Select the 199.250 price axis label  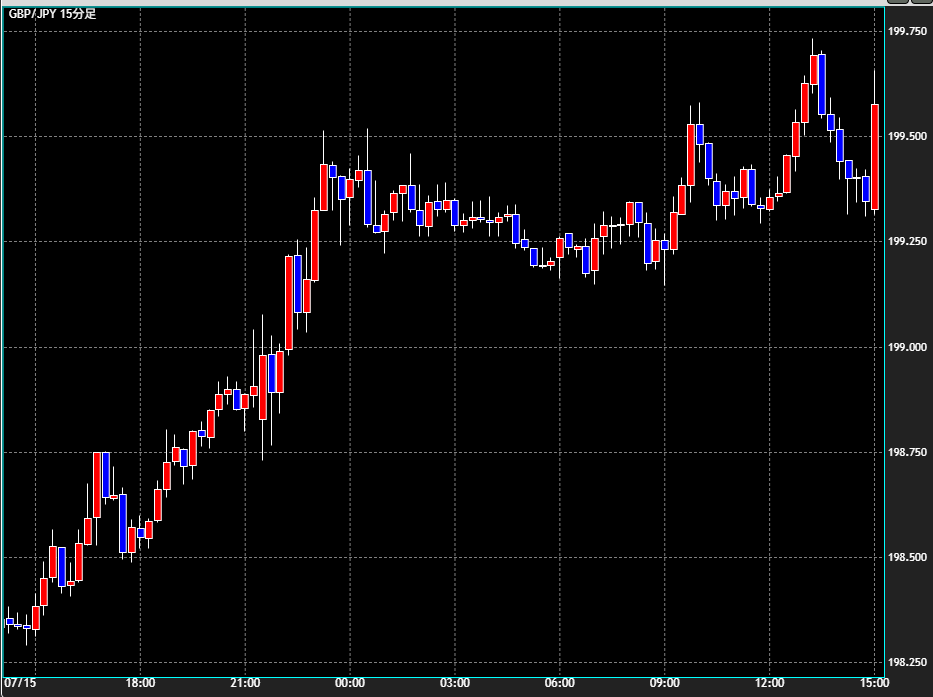pyautogui.click(x=907, y=241)
